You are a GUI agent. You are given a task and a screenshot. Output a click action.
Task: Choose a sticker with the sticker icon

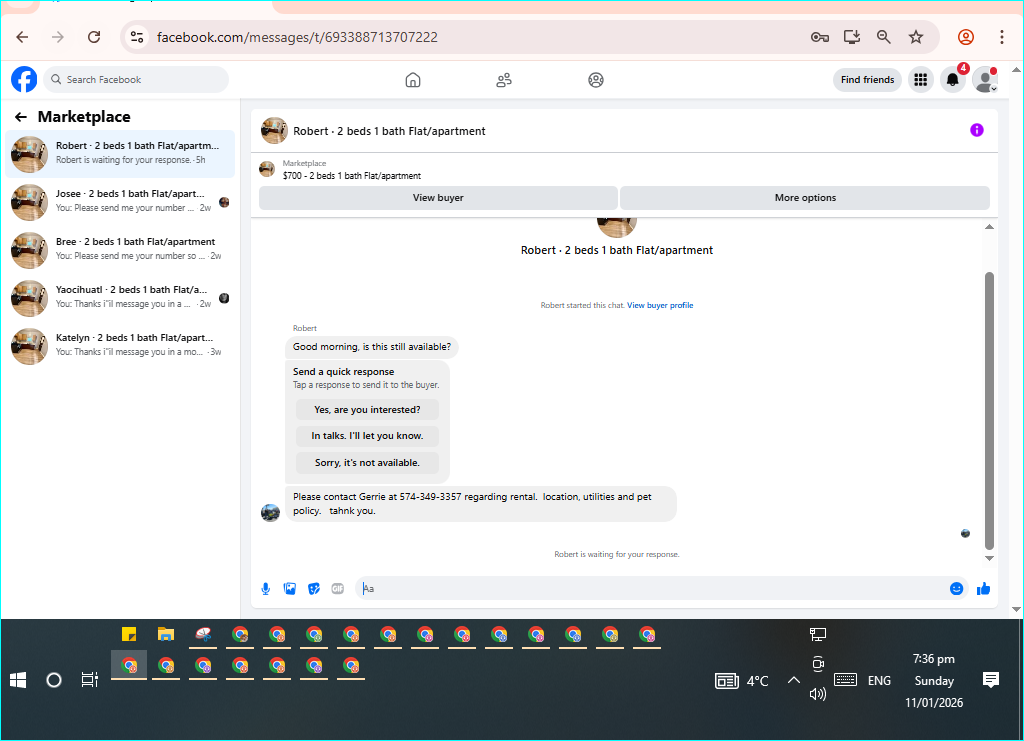pyautogui.click(x=314, y=589)
